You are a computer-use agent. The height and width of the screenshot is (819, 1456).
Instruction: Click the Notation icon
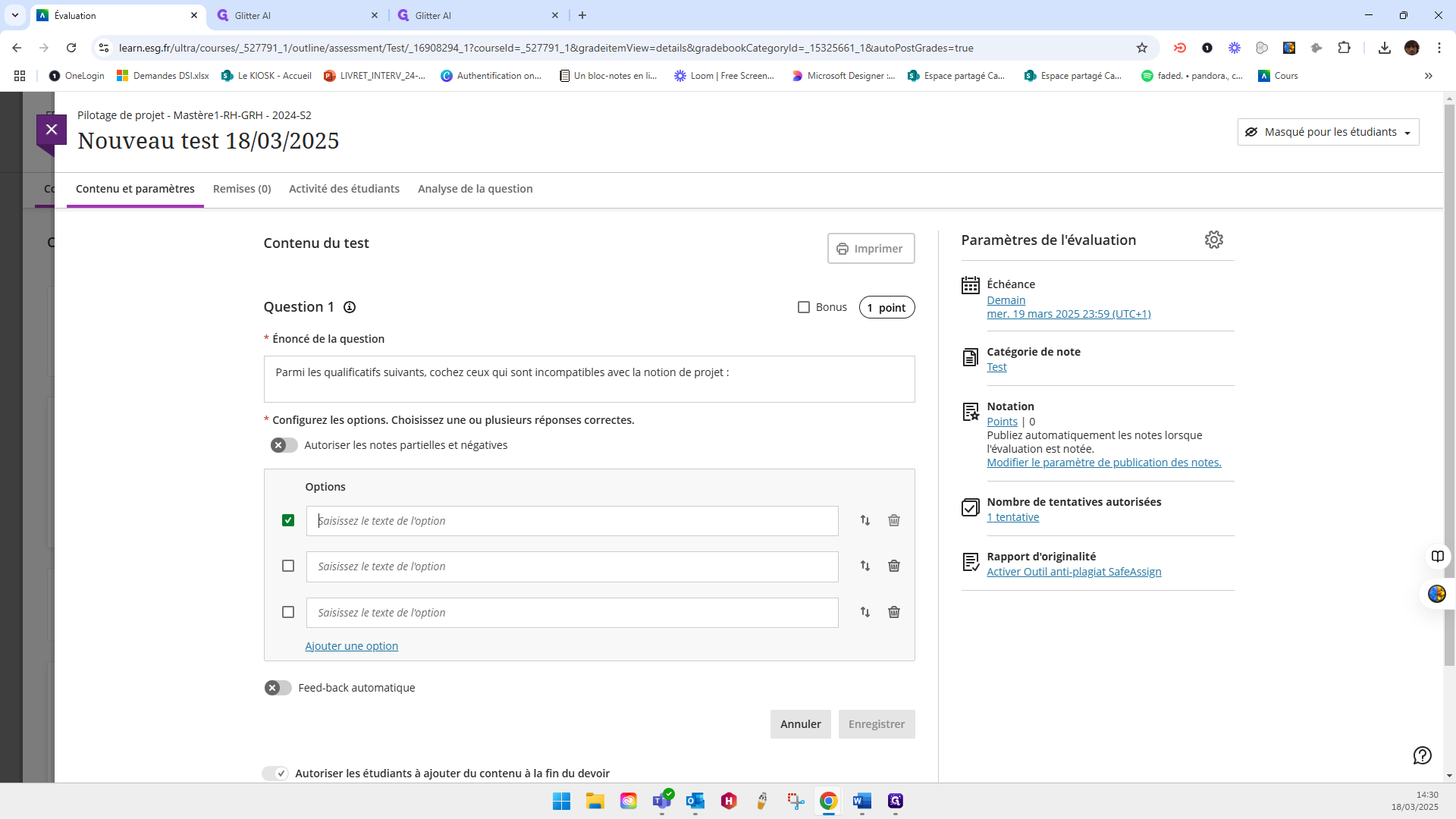tap(971, 412)
